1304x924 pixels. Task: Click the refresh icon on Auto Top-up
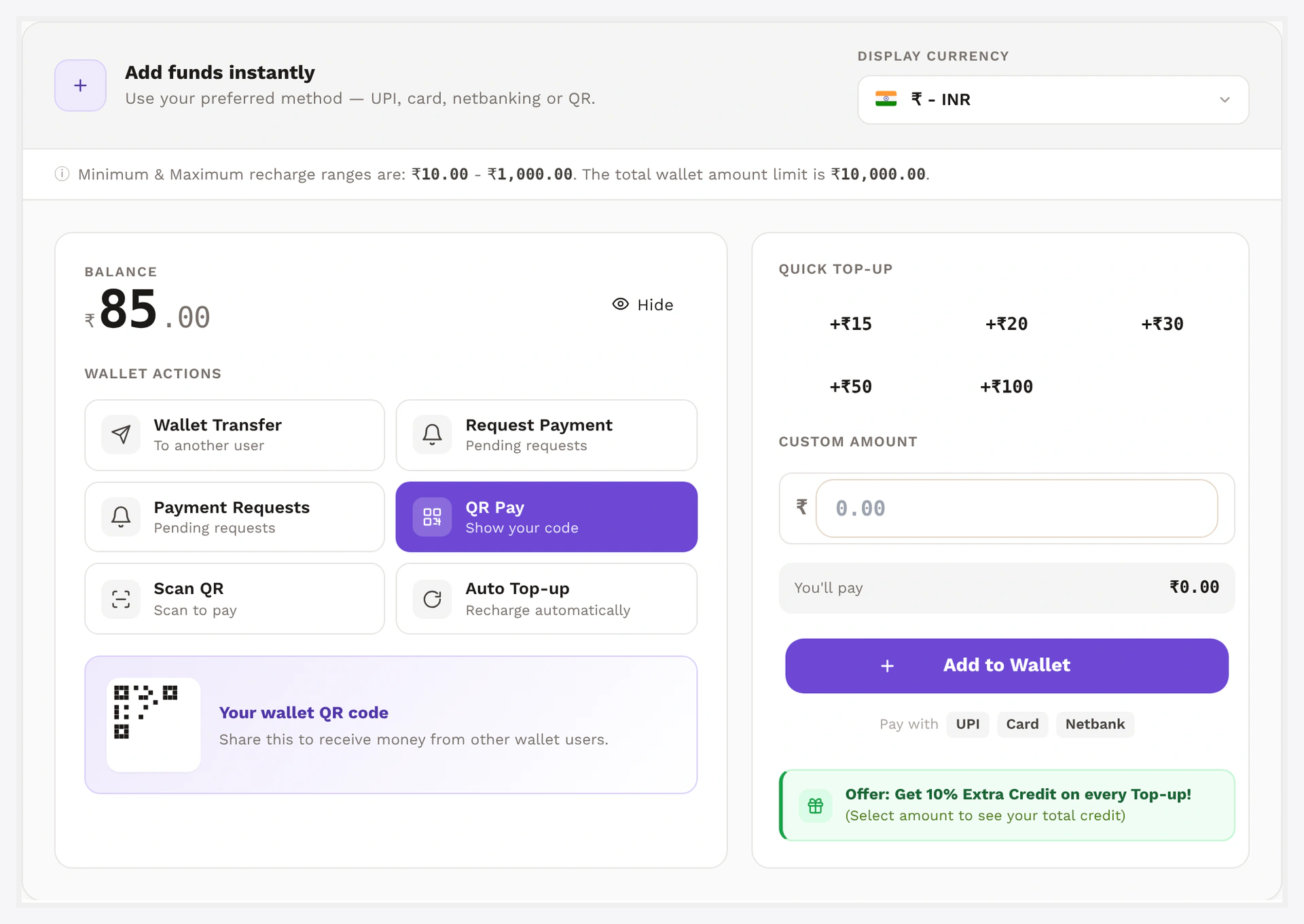click(x=432, y=599)
